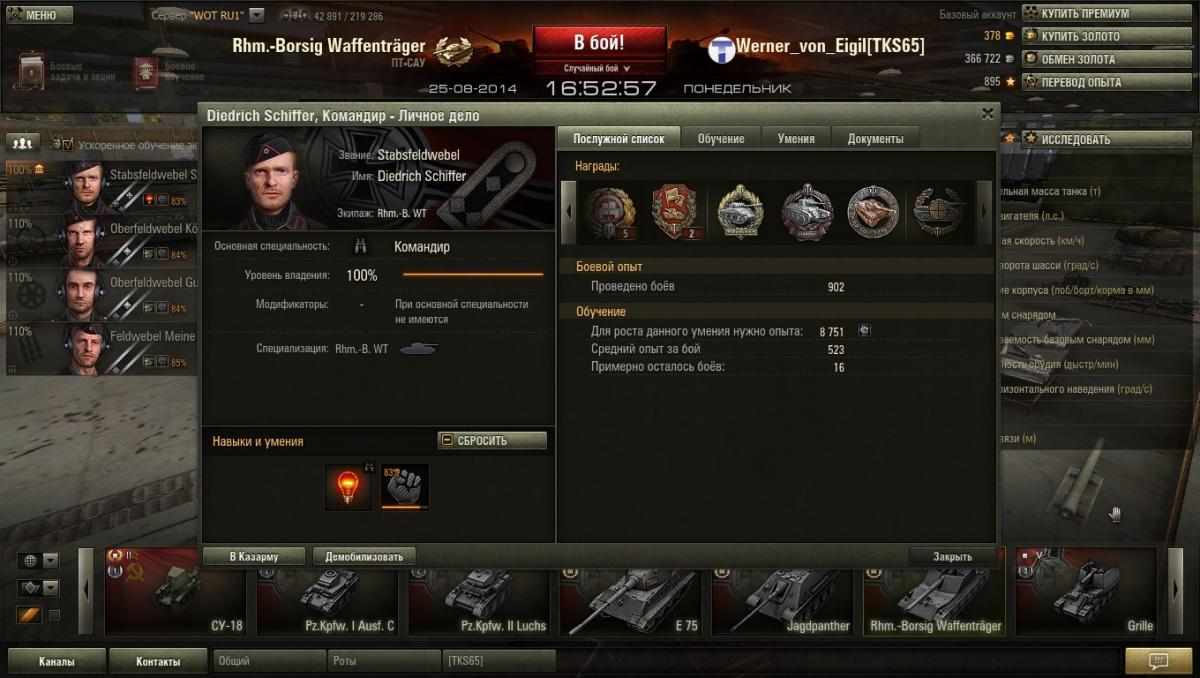The image size is (1200, 678).
Task: Click the third award badge with gold wreath tank
Action: (x=741, y=212)
